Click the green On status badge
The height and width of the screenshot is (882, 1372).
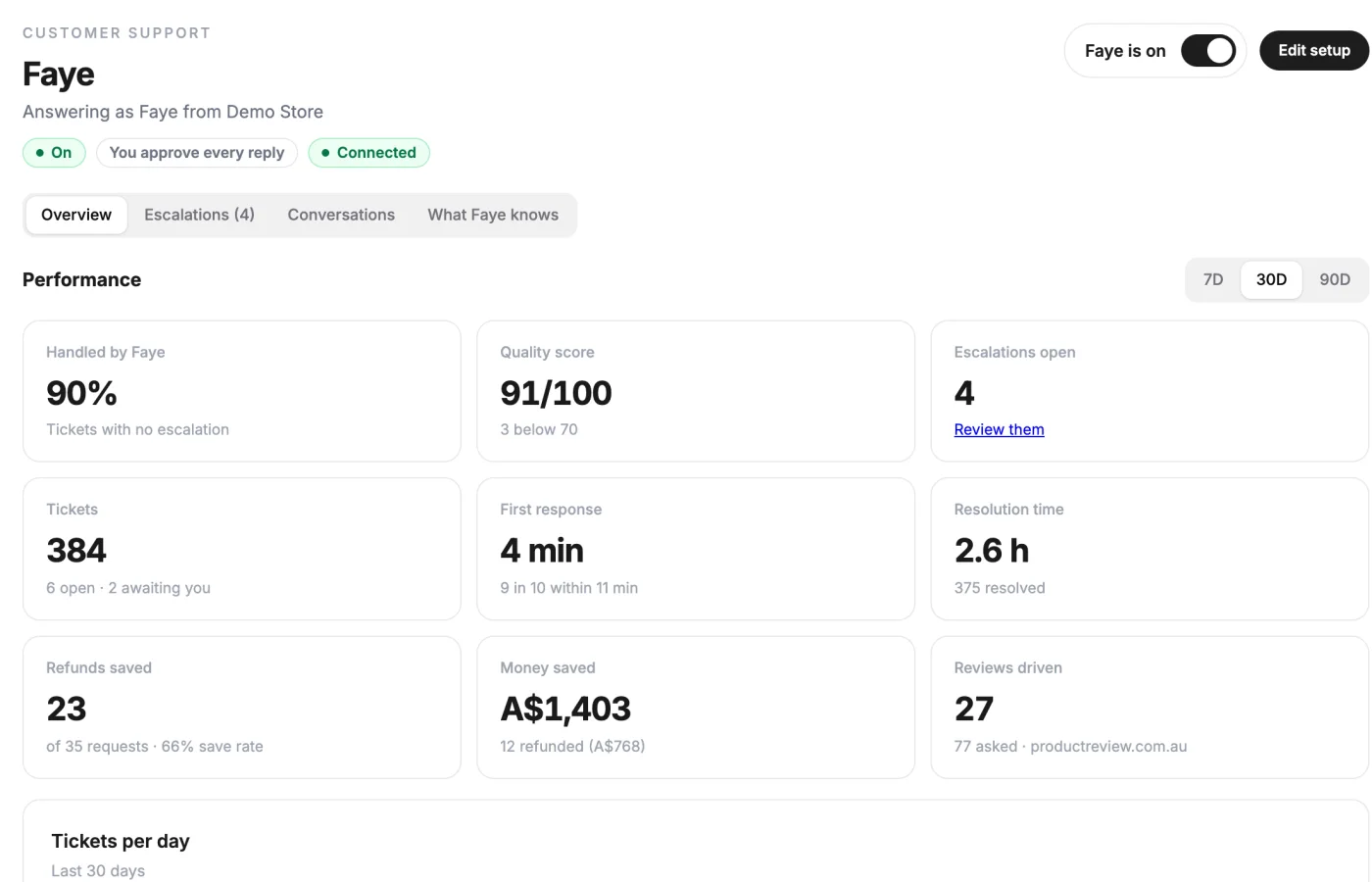coord(54,153)
